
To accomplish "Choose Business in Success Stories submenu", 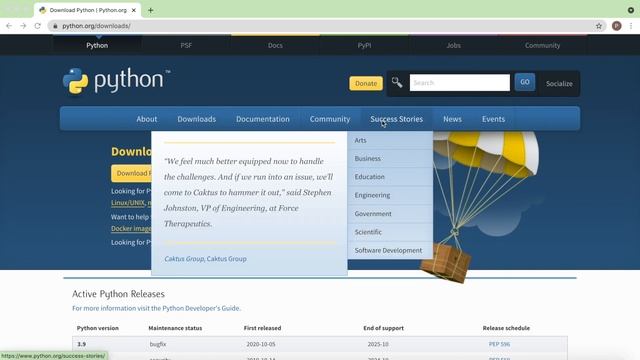I will 390,158.
